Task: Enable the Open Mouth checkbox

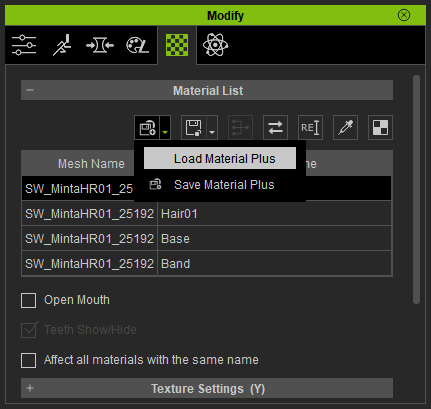Action: click(x=29, y=300)
